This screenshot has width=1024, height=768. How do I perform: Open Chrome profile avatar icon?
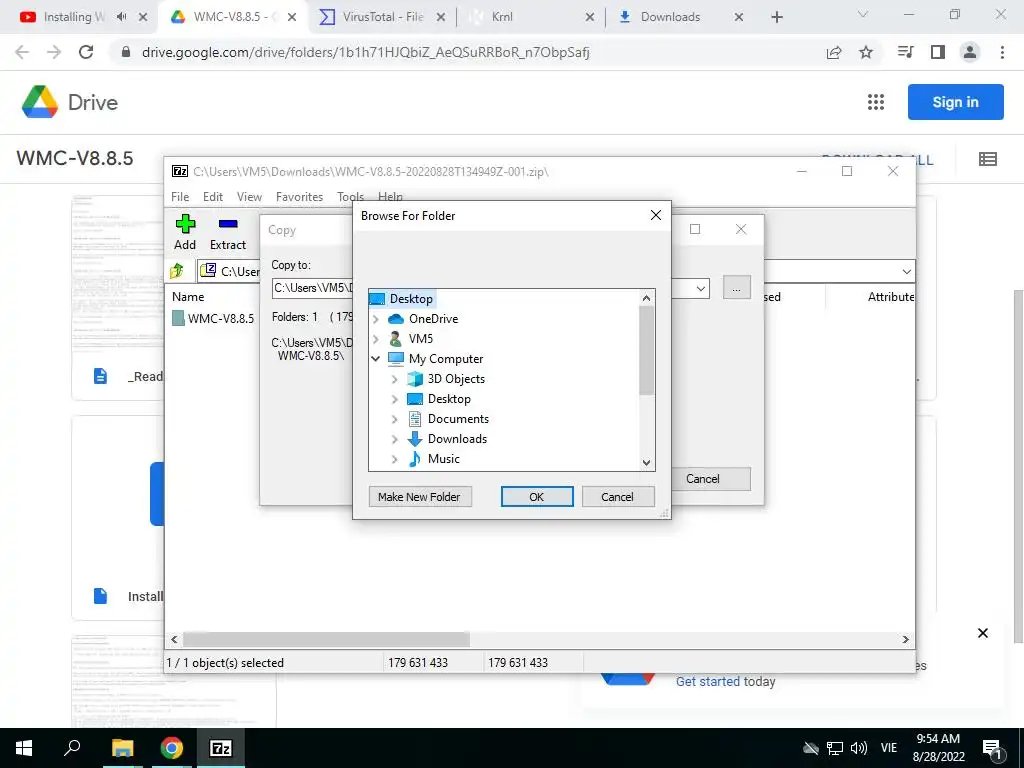(970, 52)
